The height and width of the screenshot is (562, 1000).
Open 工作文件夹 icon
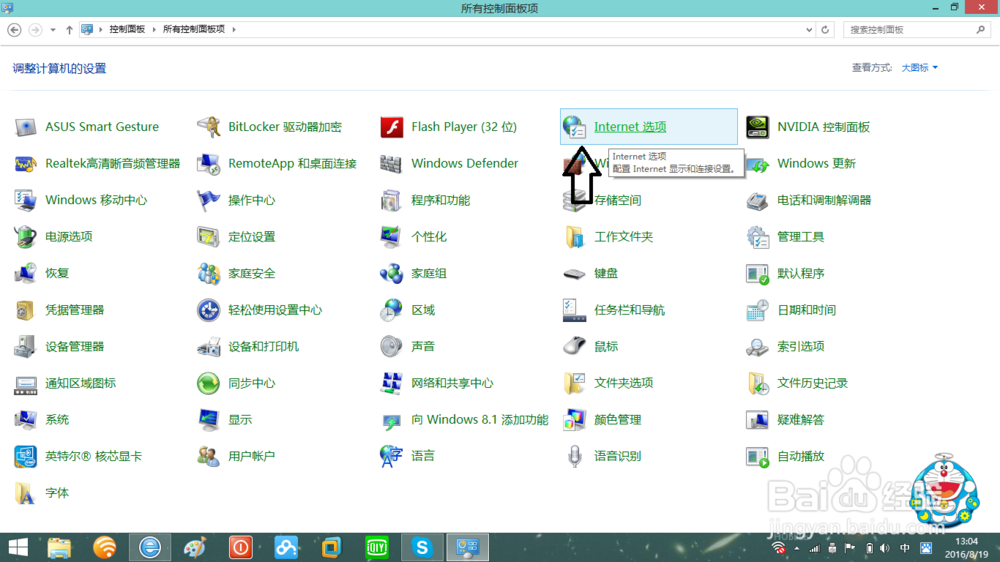574,237
